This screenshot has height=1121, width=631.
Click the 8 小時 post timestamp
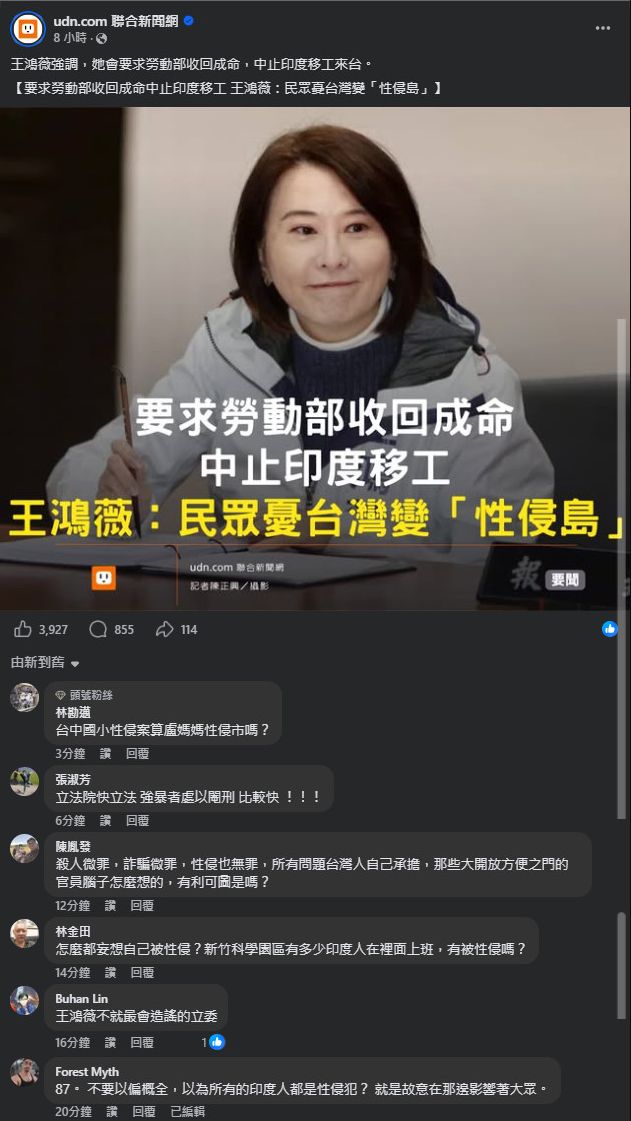pos(72,38)
